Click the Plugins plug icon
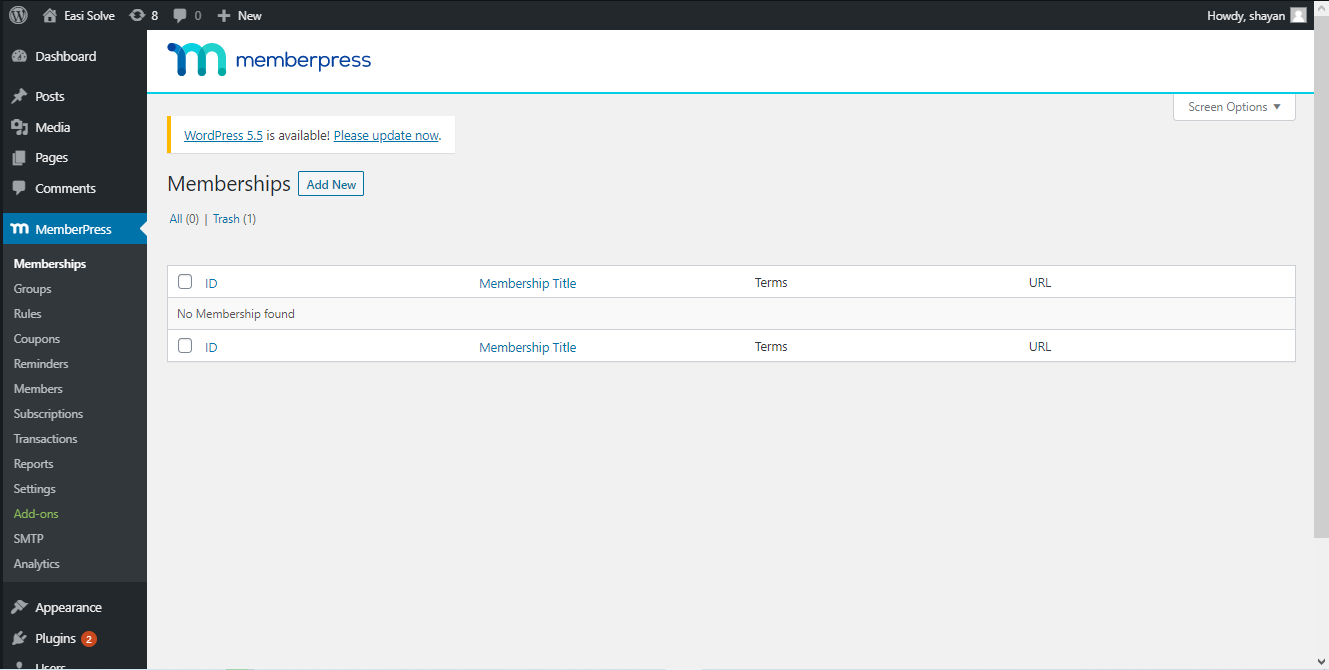Image resolution: width=1329 pixels, height=670 pixels. click(x=19, y=638)
